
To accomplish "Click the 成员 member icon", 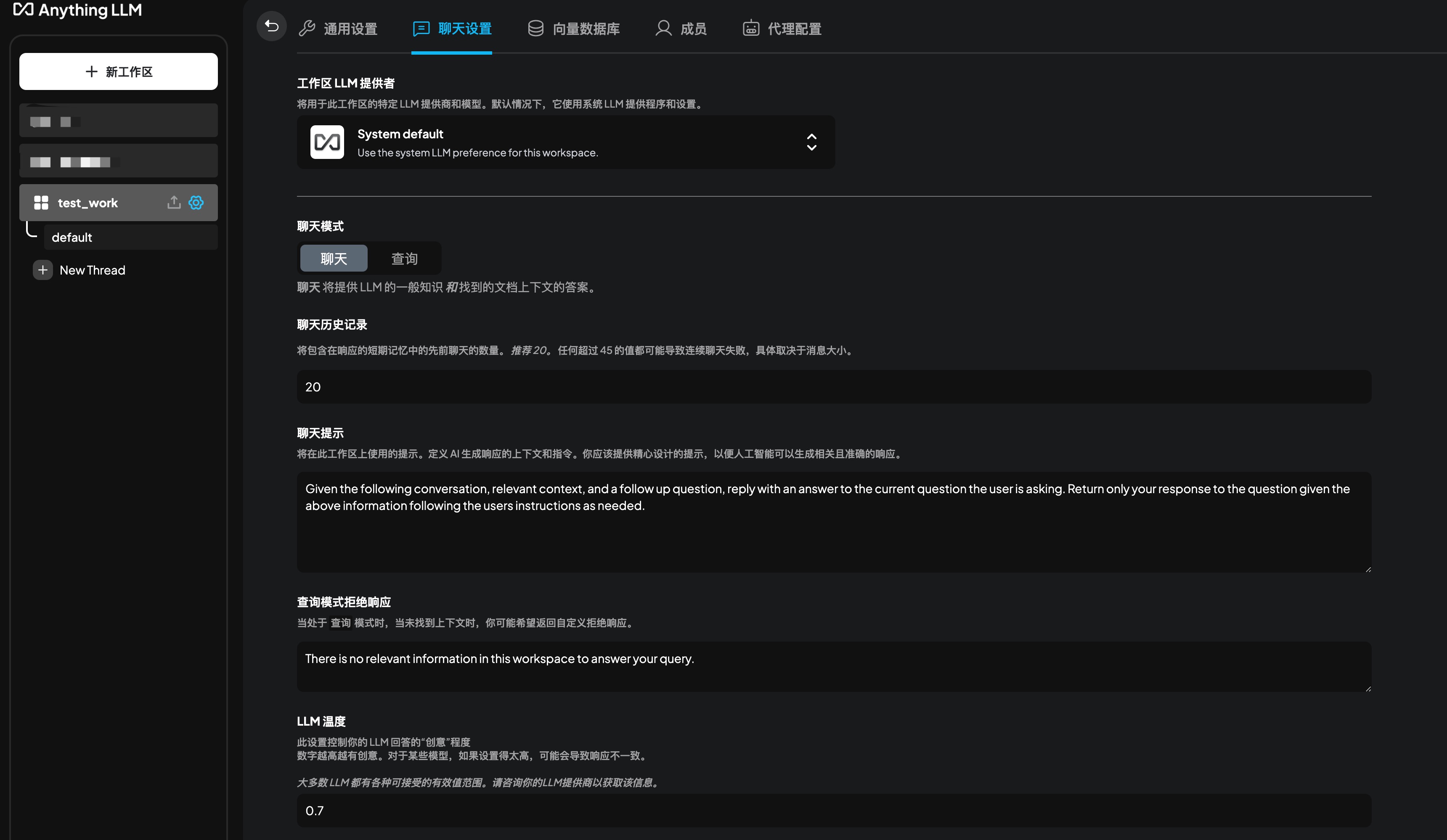I will click(x=663, y=28).
